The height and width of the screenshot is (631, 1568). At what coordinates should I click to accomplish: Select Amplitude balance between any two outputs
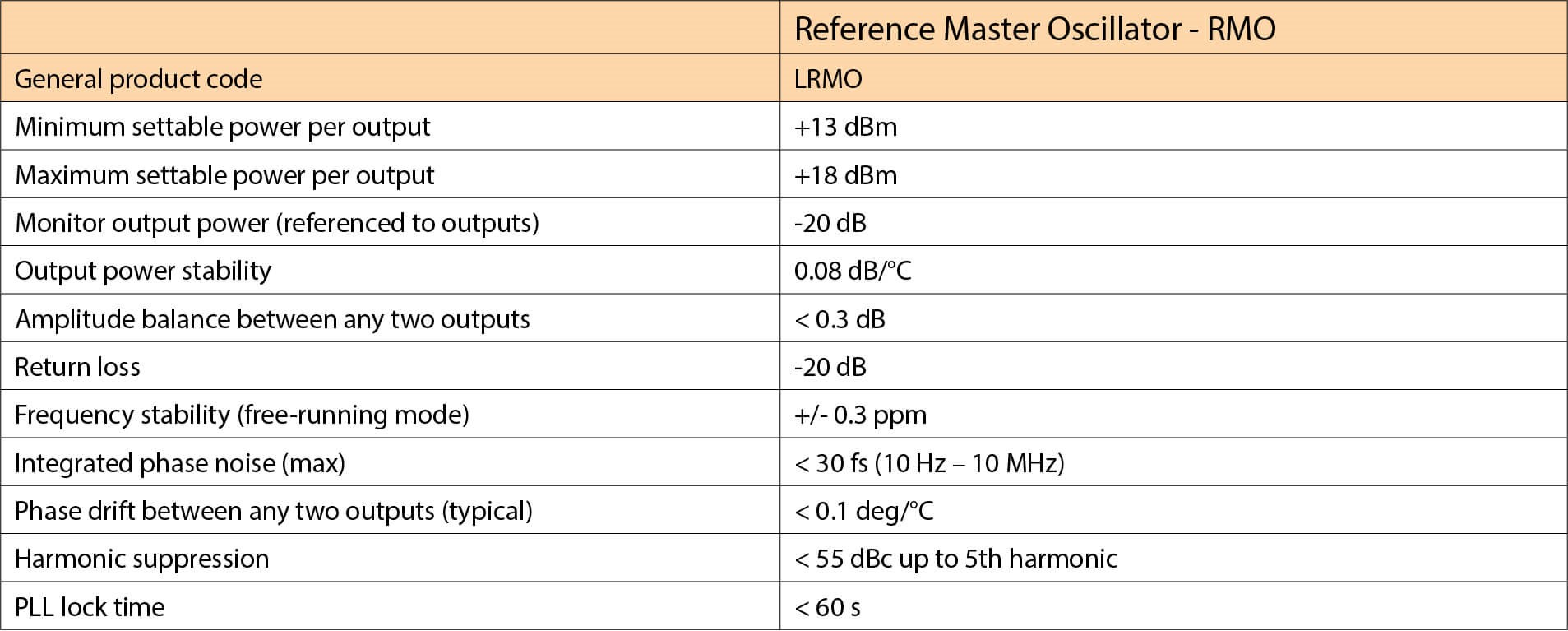(x=272, y=319)
